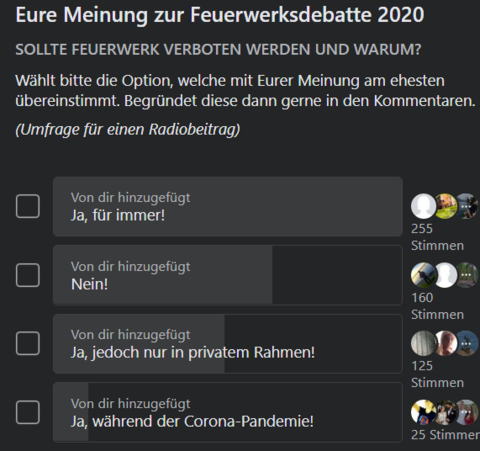The height and width of the screenshot is (451, 480).
Task: Open the blank profile avatar in the 160 Stimmen row
Action: (445, 275)
